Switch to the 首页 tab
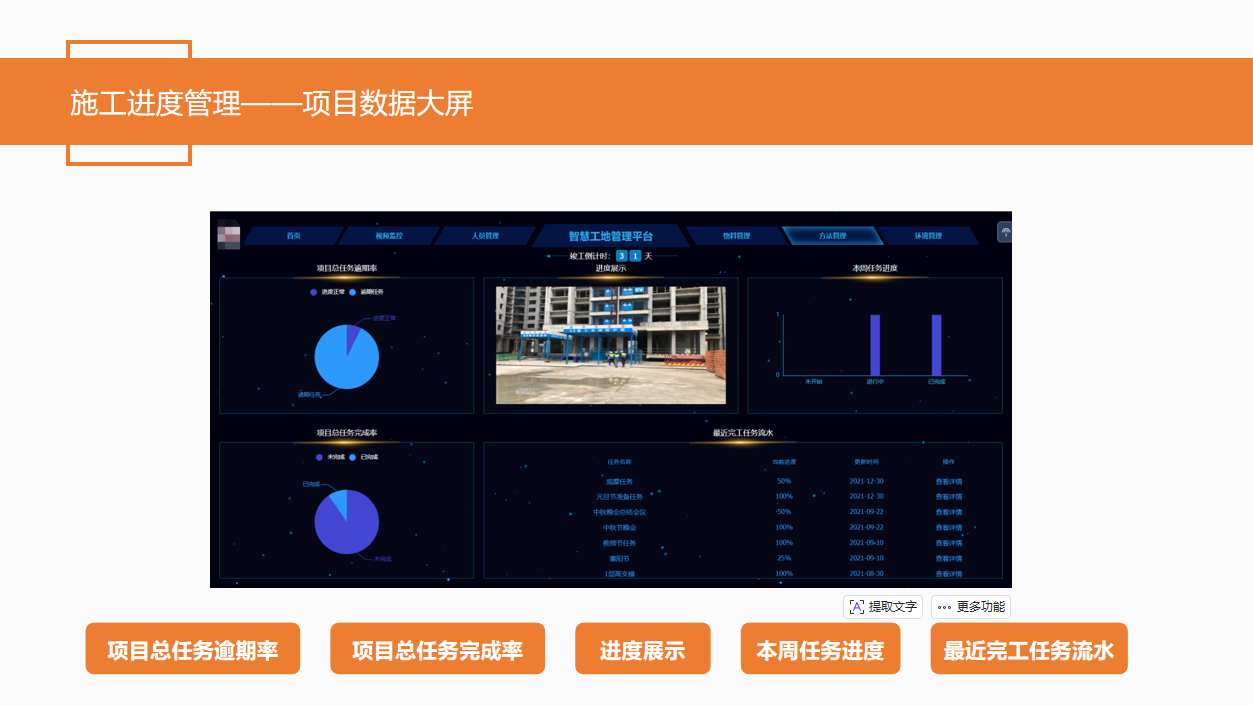1253x706 pixels. click(x=293, y=236)
